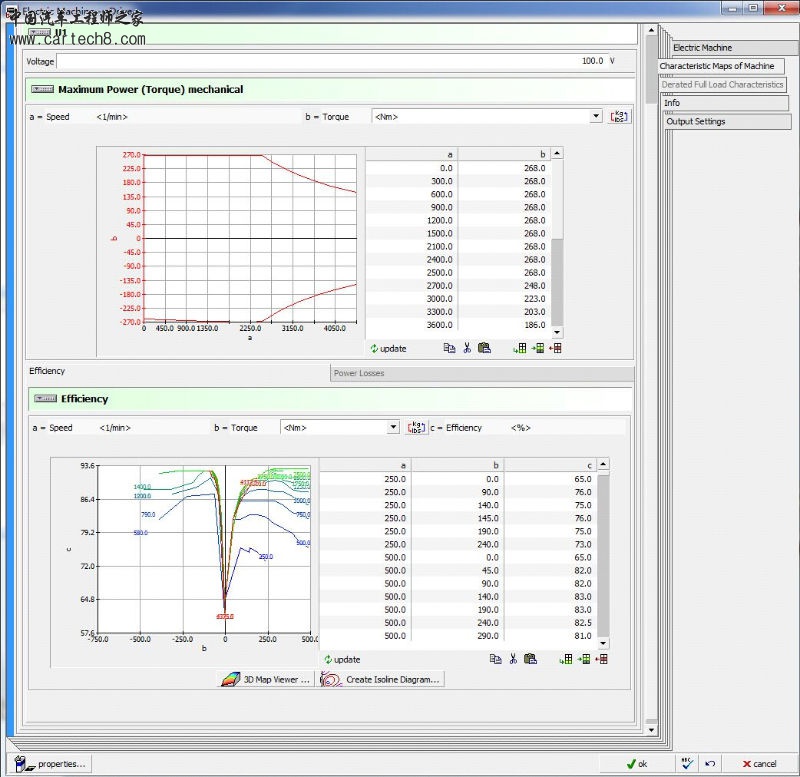Open the Output Settings tab
The image size is (800, 777).
728,121
